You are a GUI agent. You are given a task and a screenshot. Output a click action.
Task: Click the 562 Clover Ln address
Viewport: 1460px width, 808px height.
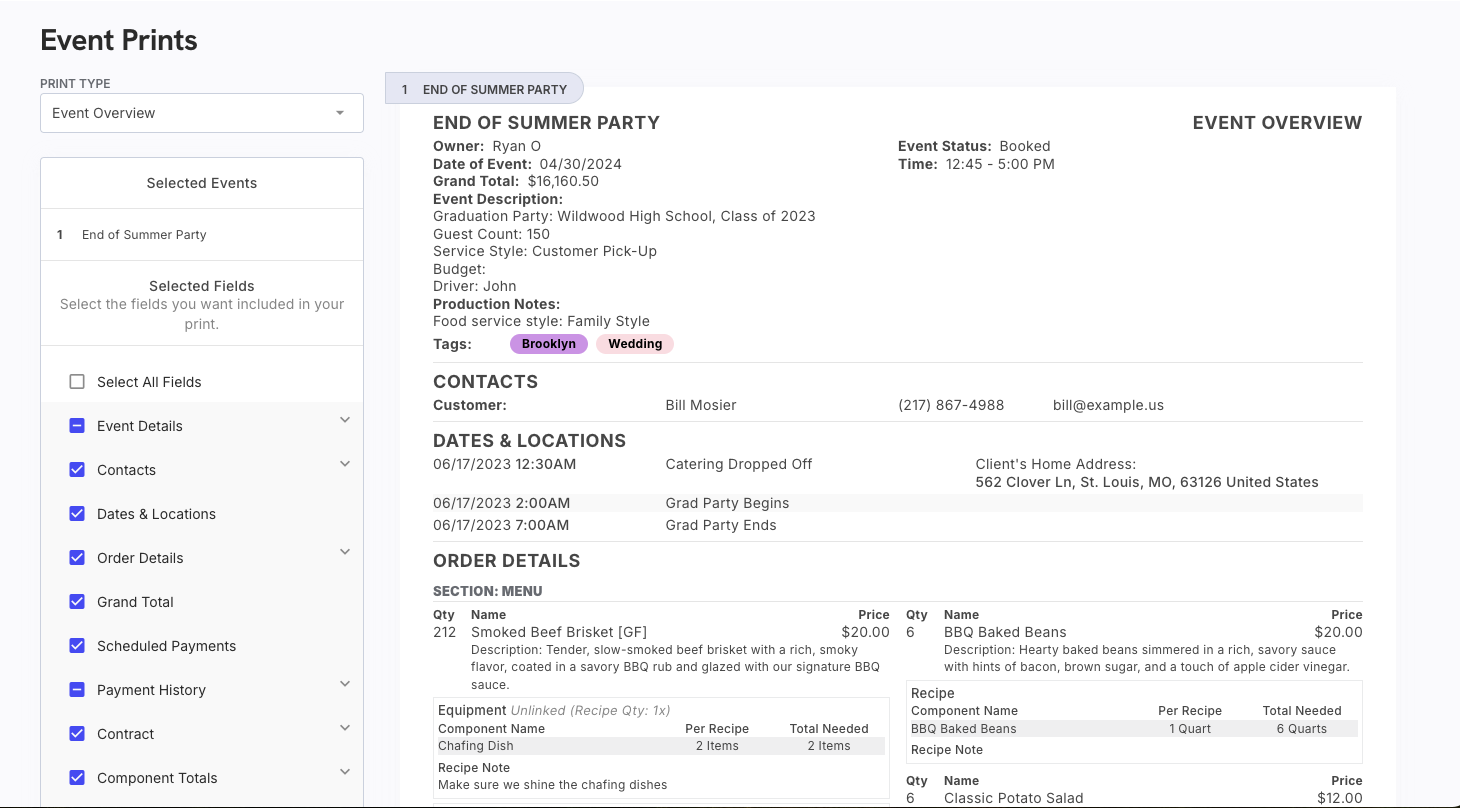(x=1147, y=482)
